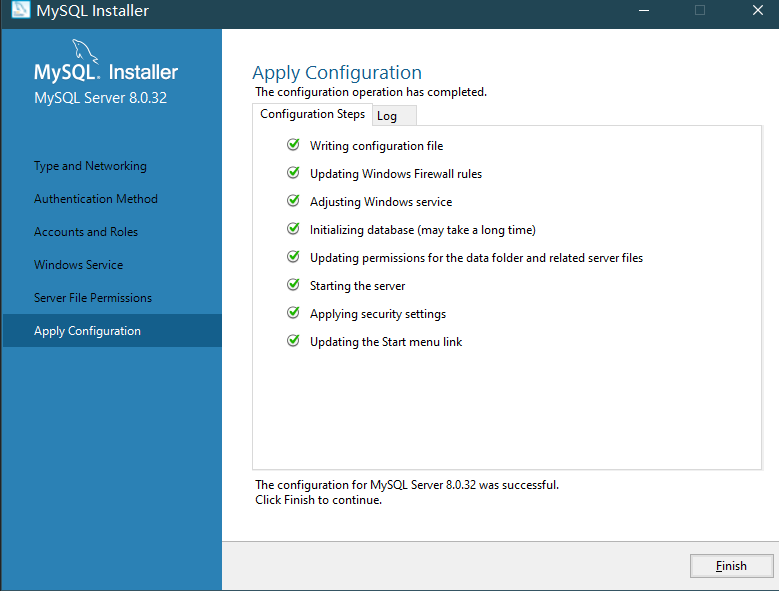The height and width of the screenshot is (591, 779).
Task: Click the Finish button
Action: (731, 566)
